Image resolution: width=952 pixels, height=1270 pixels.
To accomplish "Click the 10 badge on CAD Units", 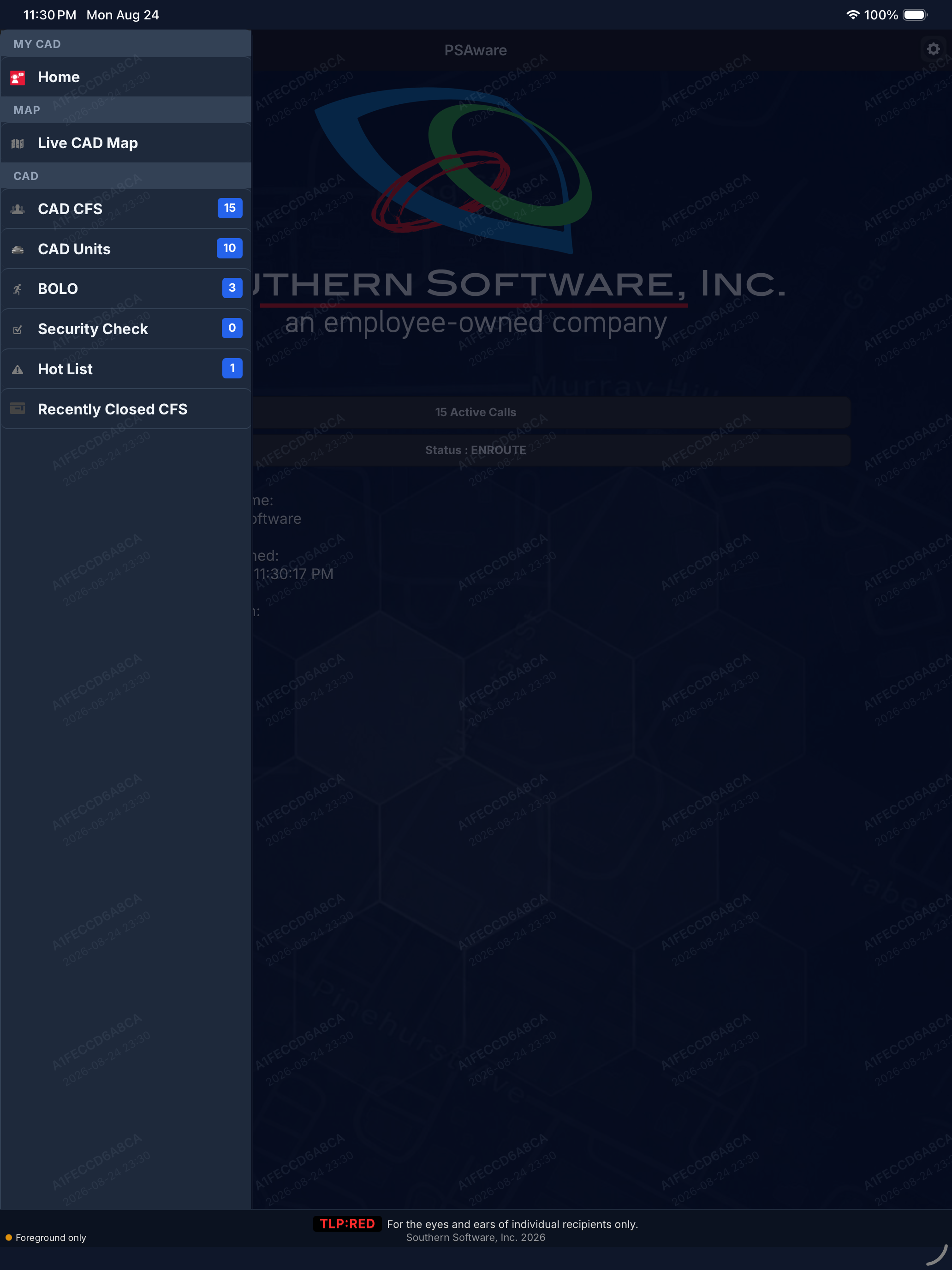I will (230, 248).
